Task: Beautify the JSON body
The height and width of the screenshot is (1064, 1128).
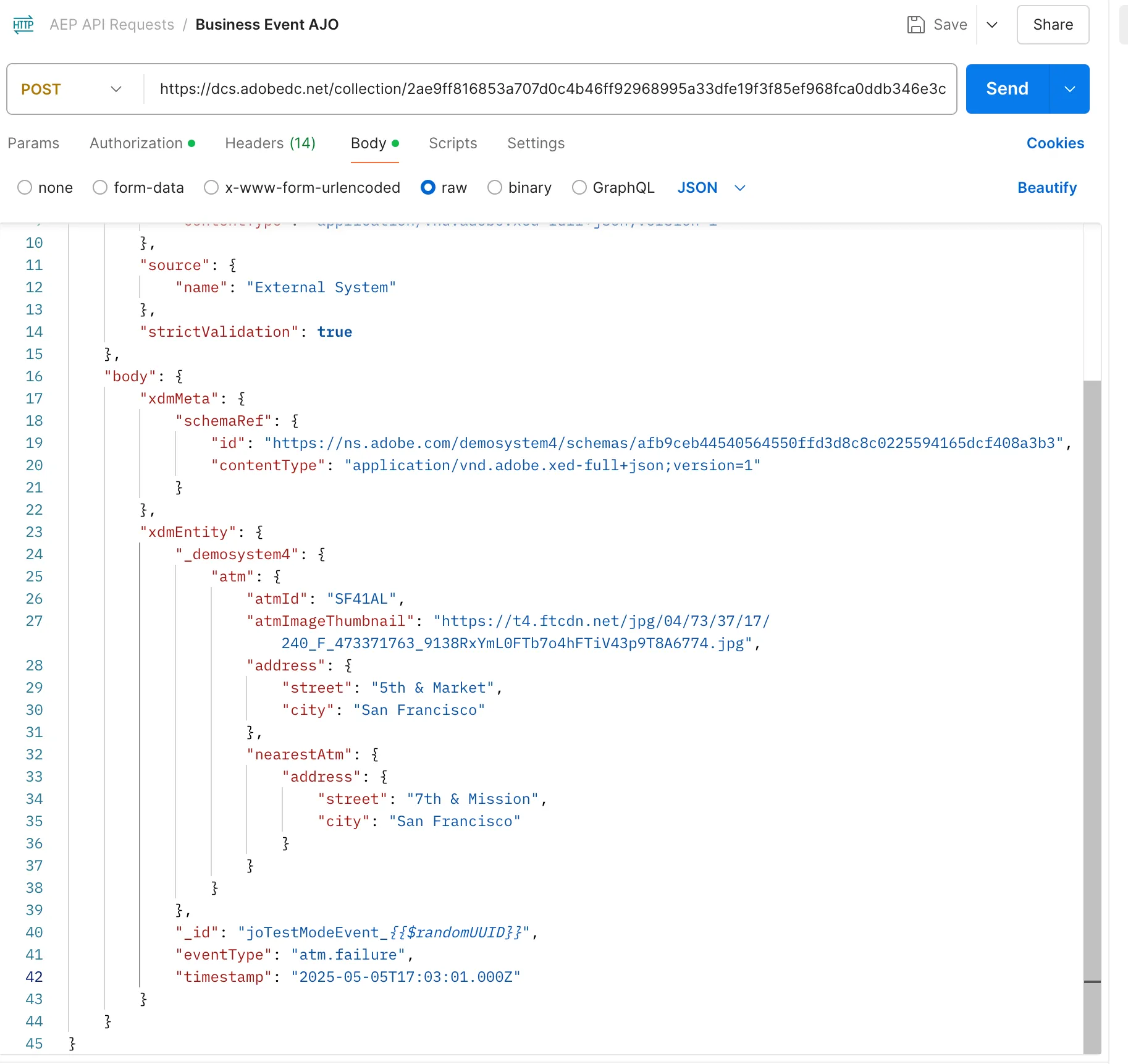Action: (1047, 188)
